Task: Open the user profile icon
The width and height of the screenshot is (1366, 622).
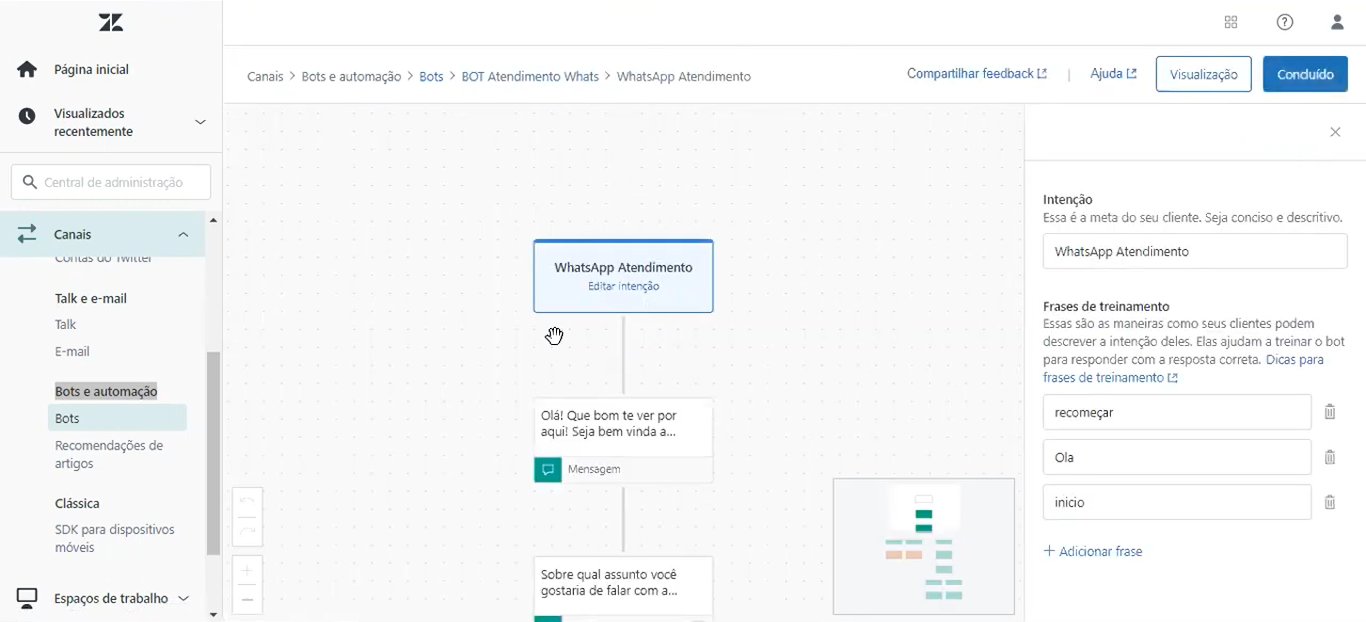Action: pyautogui.click(x=1337, y=21)
